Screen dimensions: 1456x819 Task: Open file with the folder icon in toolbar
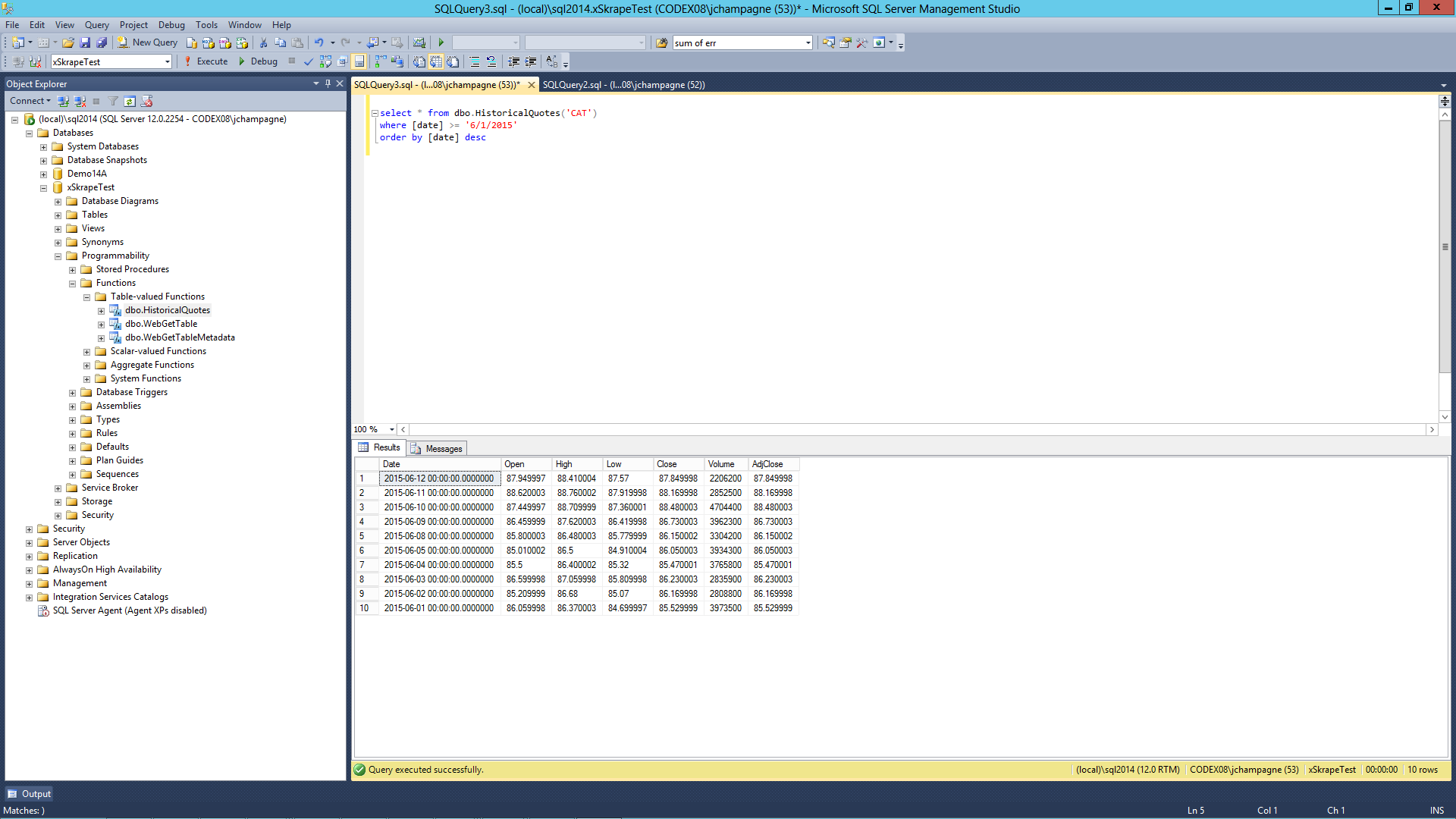[68, 42]
